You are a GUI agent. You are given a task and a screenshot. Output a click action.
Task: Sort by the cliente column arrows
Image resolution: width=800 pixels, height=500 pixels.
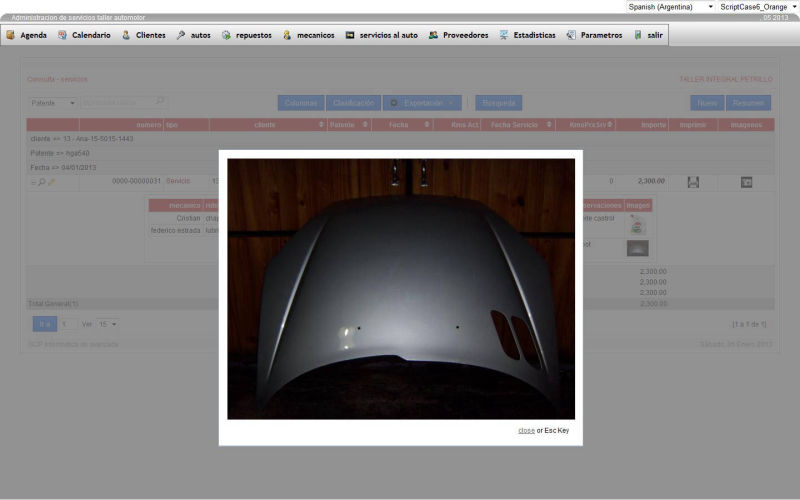coord(321,124)
